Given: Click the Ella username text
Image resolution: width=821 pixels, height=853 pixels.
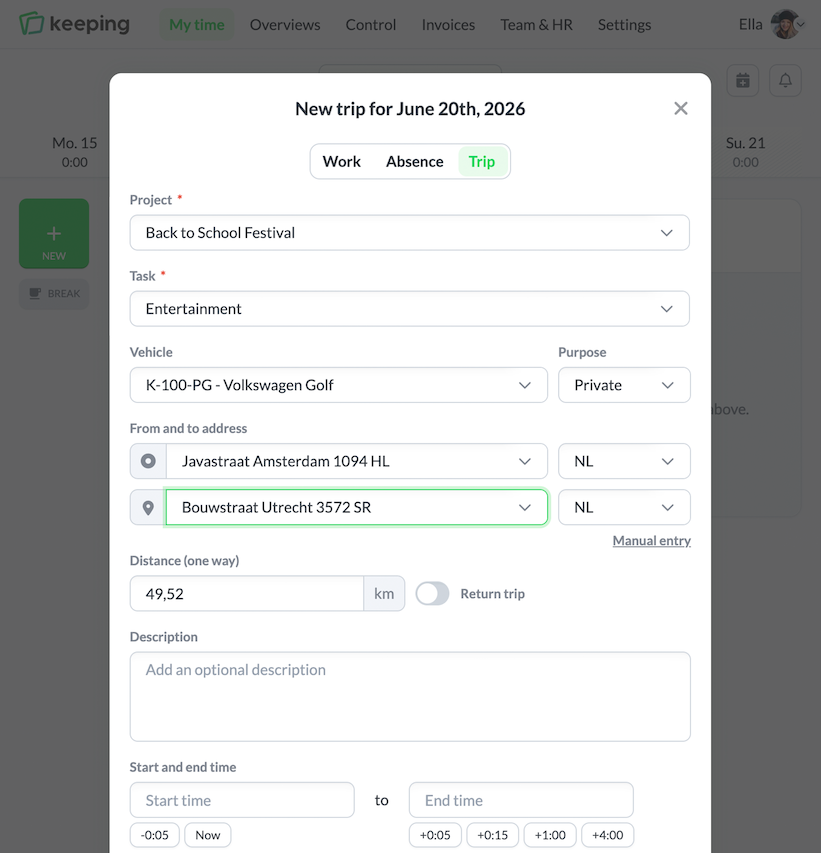Looking at the screenshot, I should pos(750,24).
